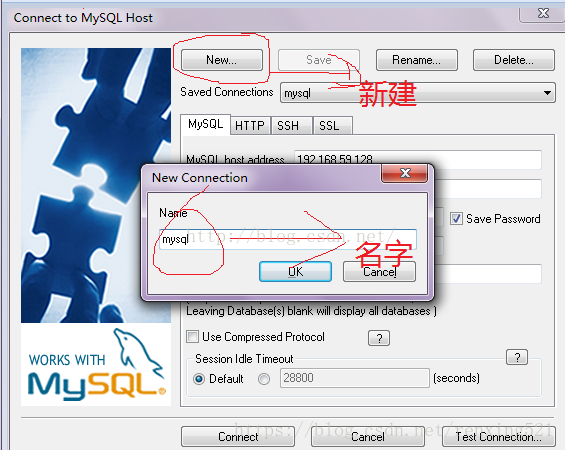This screenshot has height=450, width=565.
Task: Toggle the Save Password checkbox
Action: click(456, 219)
